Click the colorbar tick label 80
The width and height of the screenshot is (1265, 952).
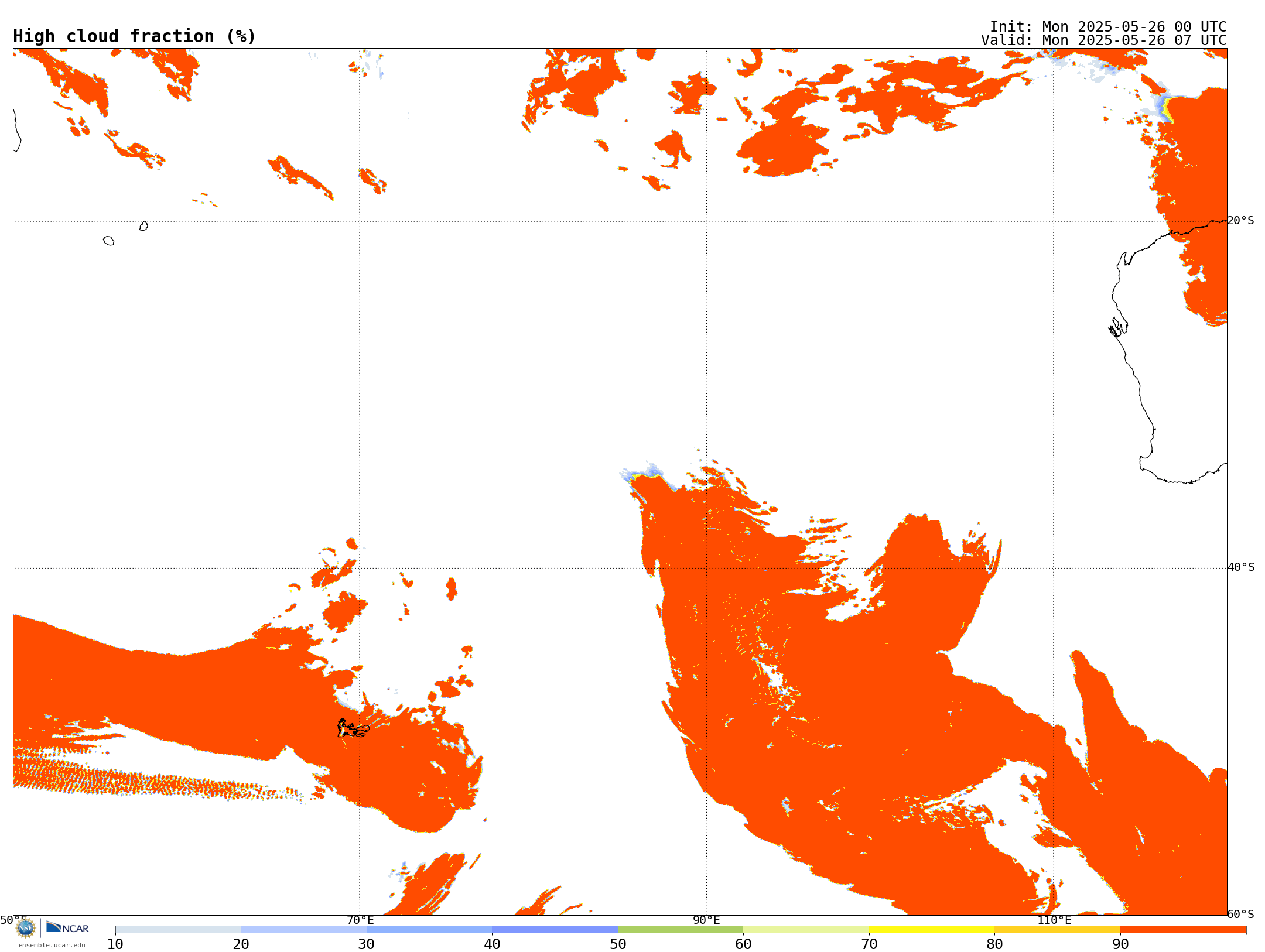(x=994, y=944)
